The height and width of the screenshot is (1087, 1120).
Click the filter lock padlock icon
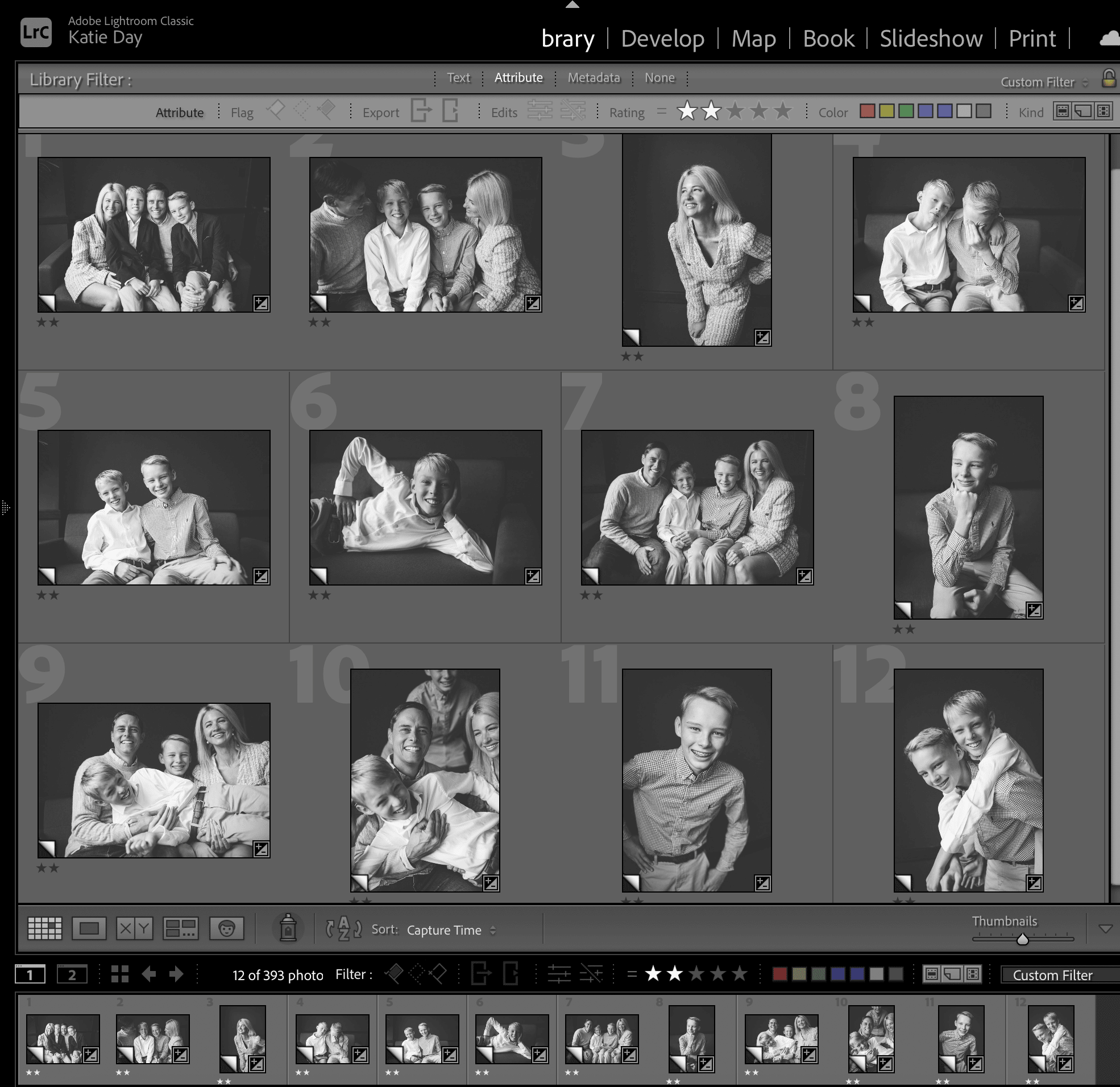[1108, 79]
